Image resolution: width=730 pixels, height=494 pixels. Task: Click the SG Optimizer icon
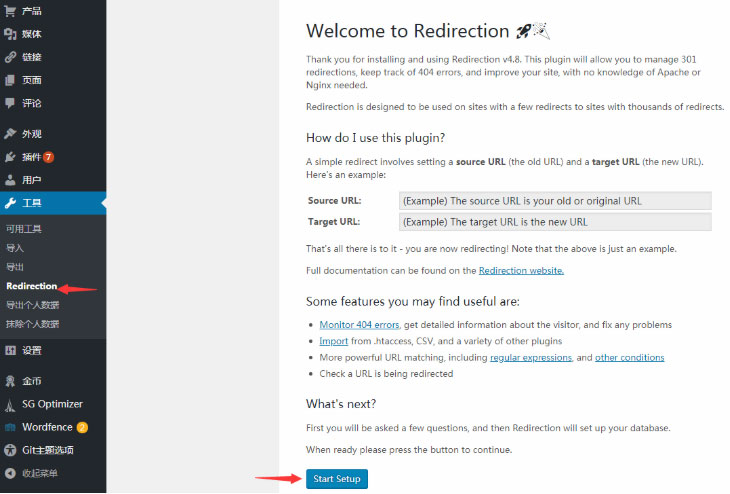pyautogui.click(x=10, y=405)
